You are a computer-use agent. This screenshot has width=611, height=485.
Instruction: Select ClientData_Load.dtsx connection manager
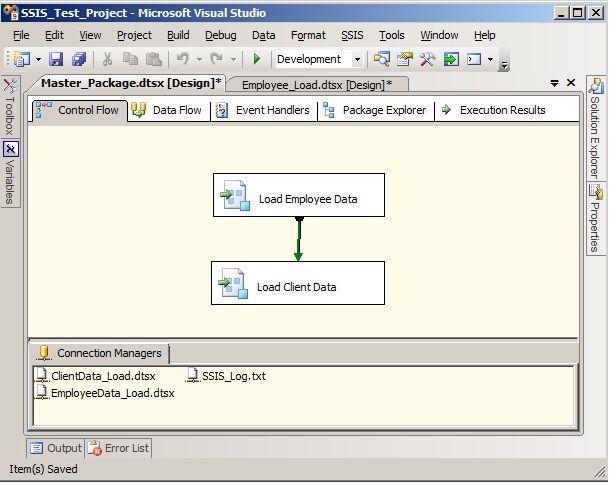click(96, 376)
